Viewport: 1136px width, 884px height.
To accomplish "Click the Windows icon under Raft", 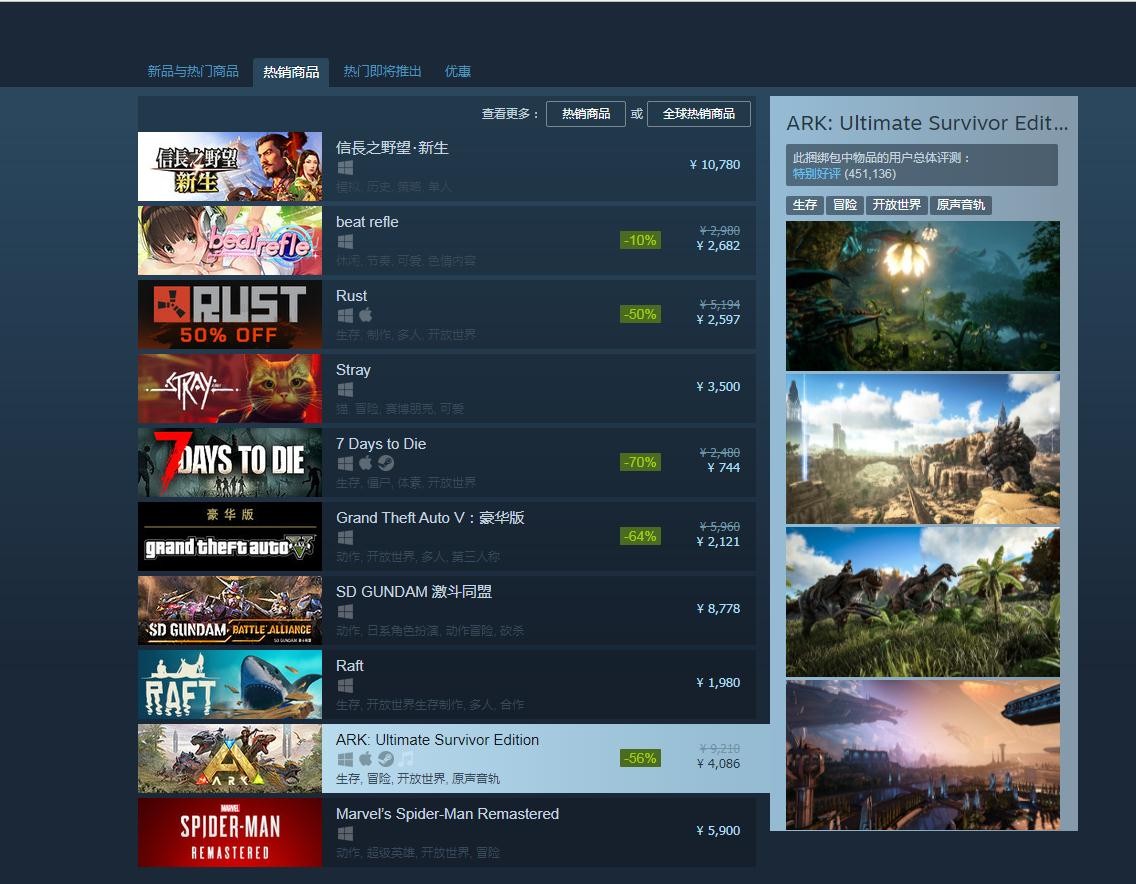I will point(345,685).
